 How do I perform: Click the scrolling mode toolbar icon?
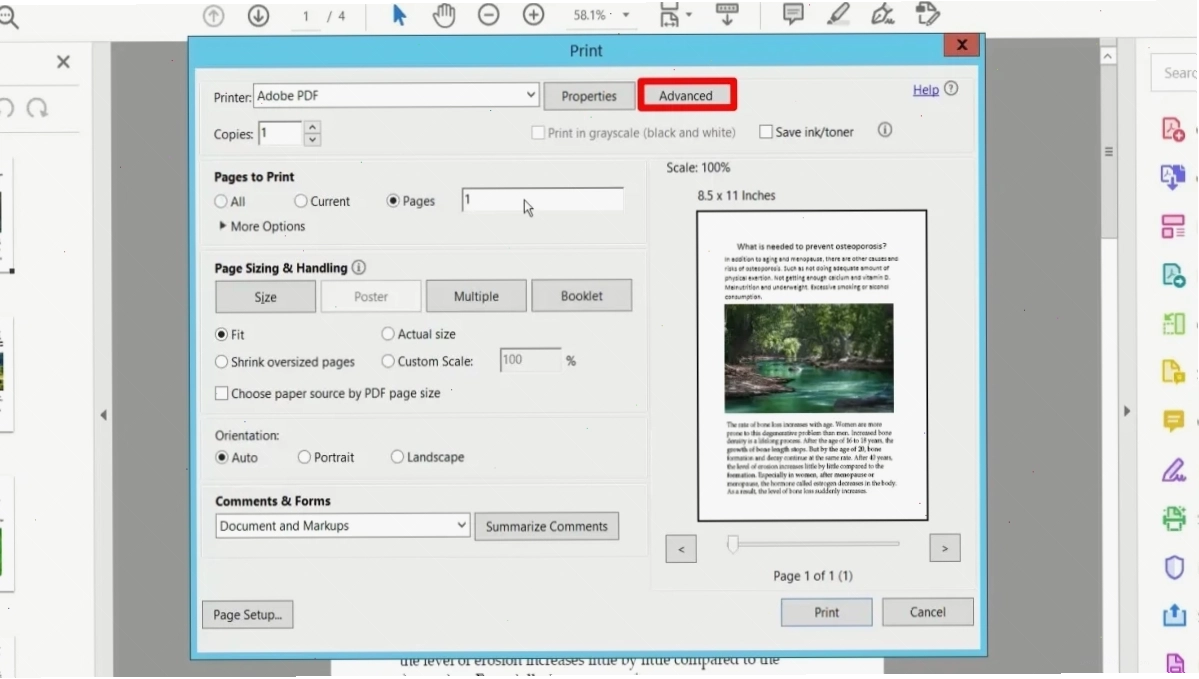tap(726, 15)
